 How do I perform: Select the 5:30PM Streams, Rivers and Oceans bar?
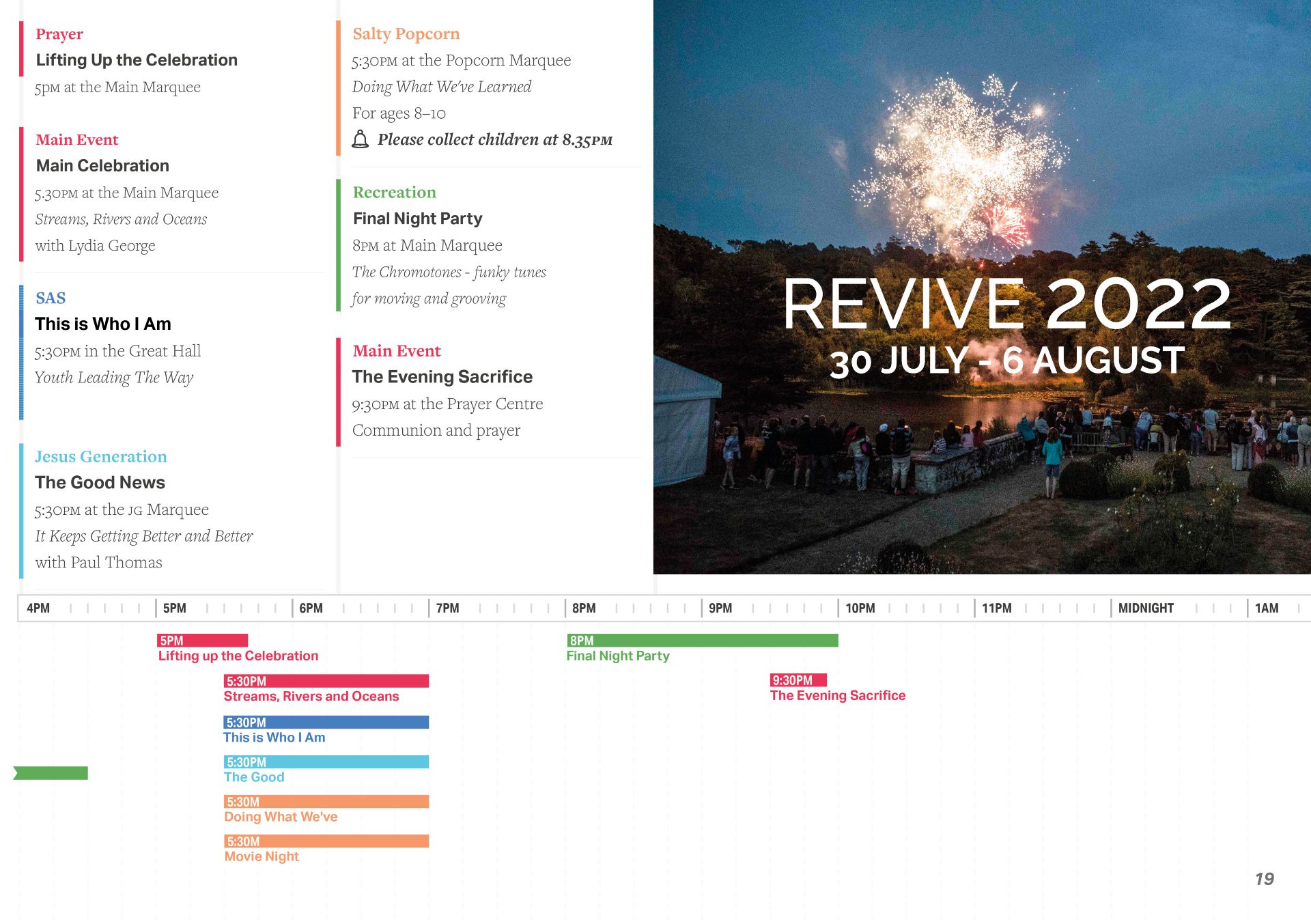[x=326, y=681]
